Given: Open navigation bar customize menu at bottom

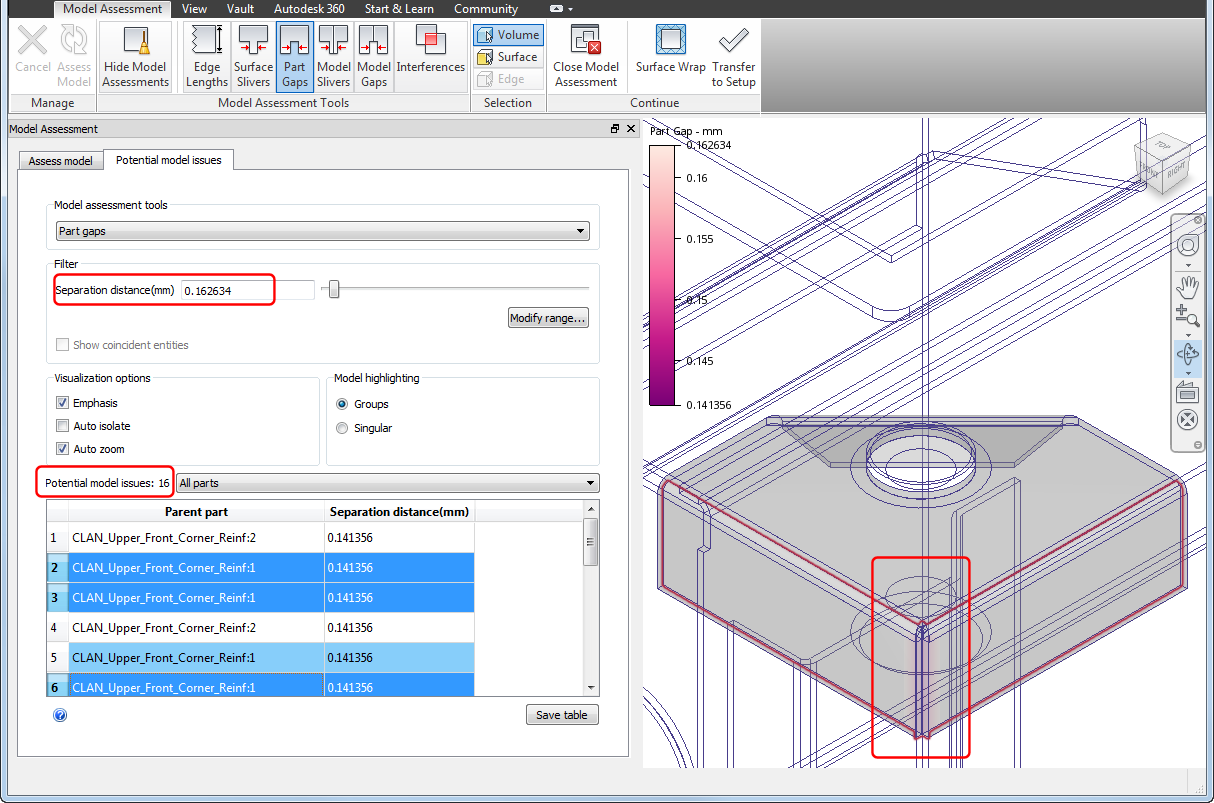Looking at the screenshot, I should (x=1198, y=444).
